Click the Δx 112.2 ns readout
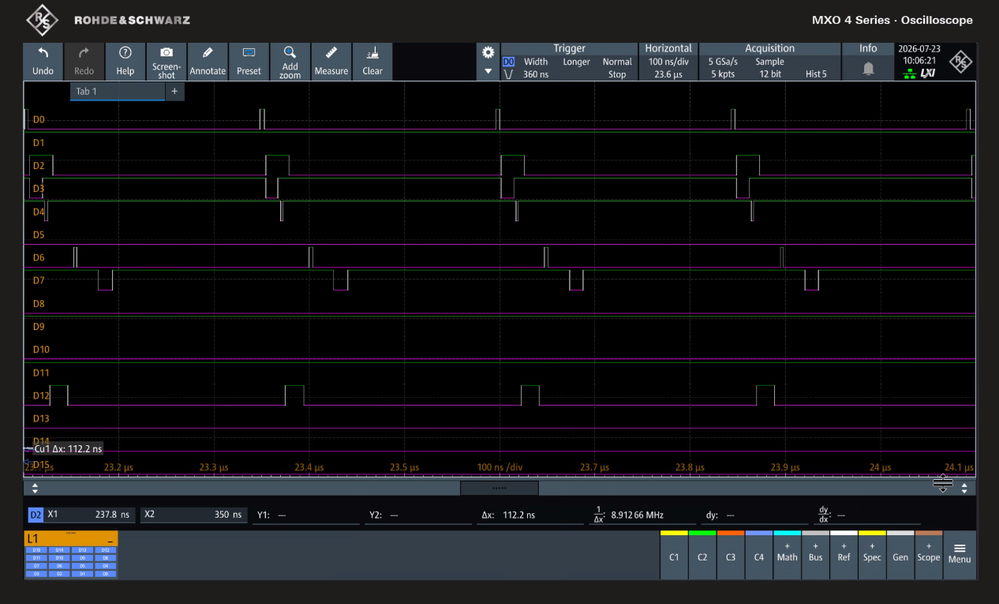 coord(530,515)
